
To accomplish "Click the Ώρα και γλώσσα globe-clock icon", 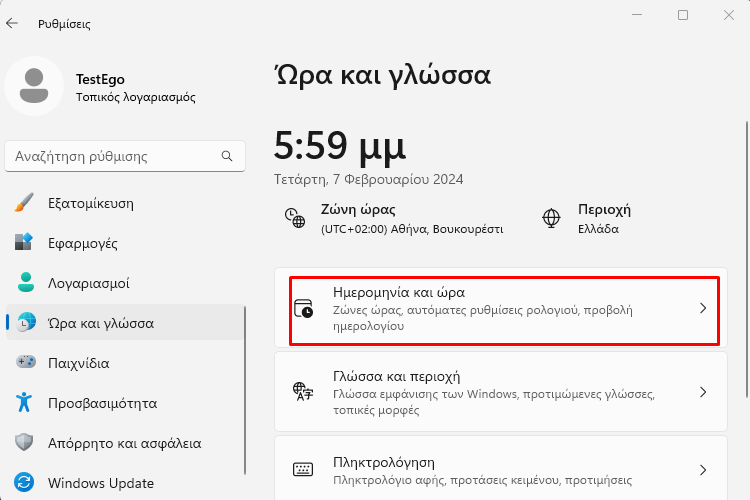I will pos(26,322).
